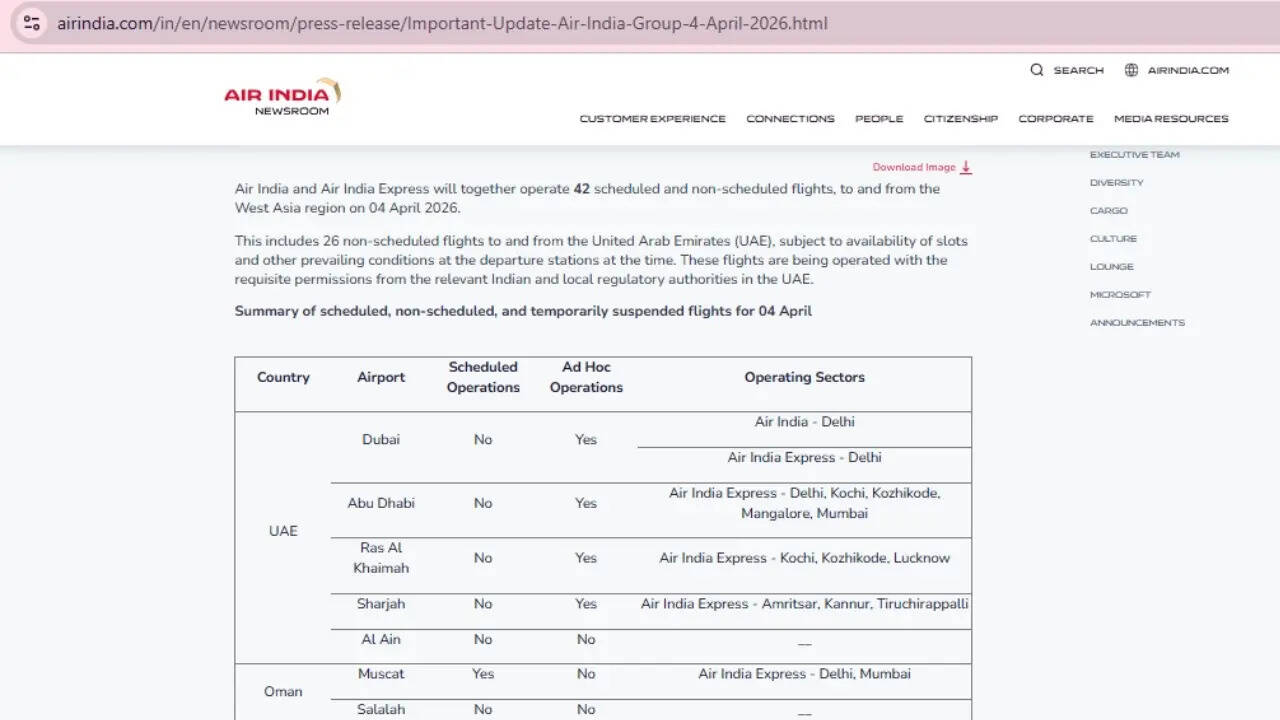The width and height of the screenshot is (1280, 720).
Task: Open the Media Resources menu
Action: tap(1170, 118)
